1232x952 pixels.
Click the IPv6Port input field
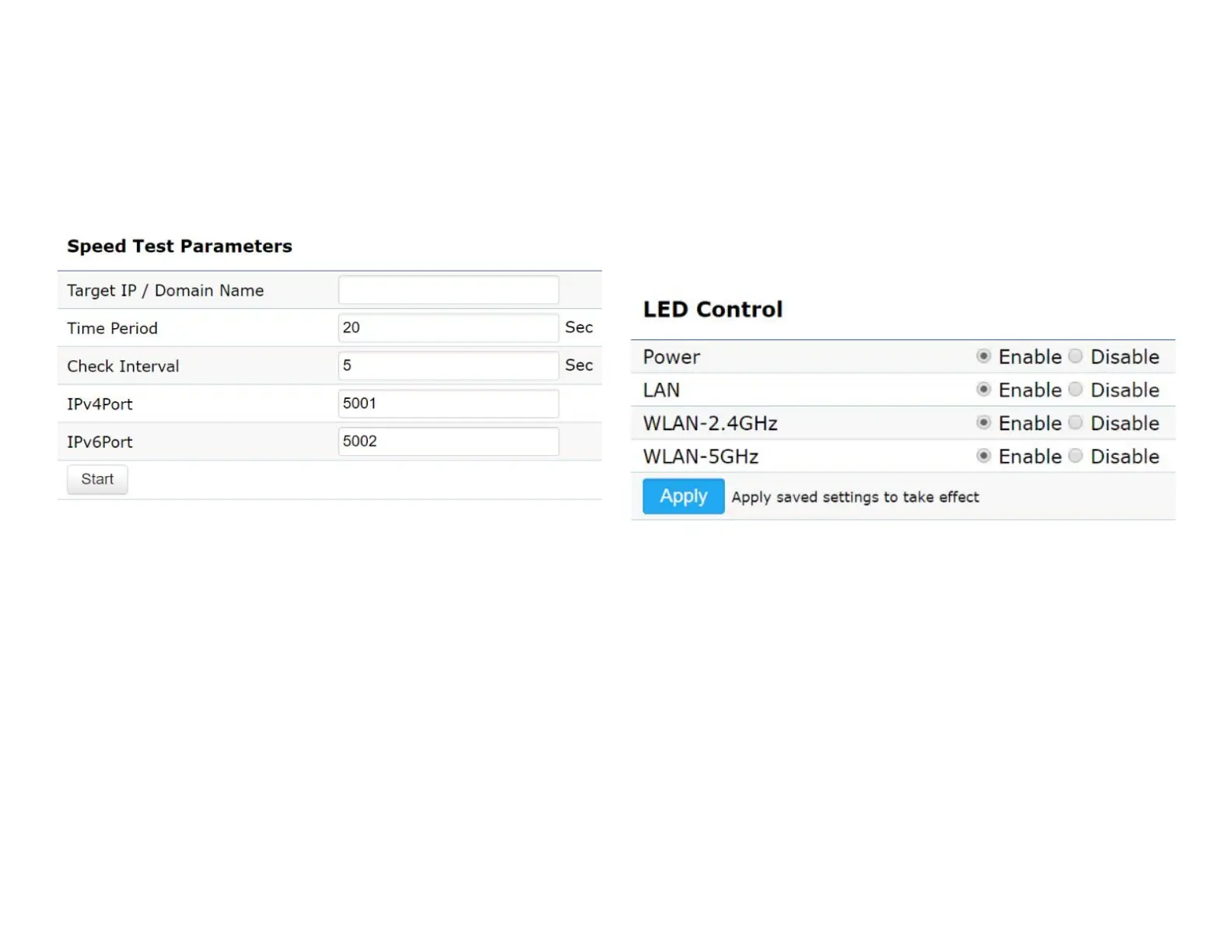tap(448, 441)
